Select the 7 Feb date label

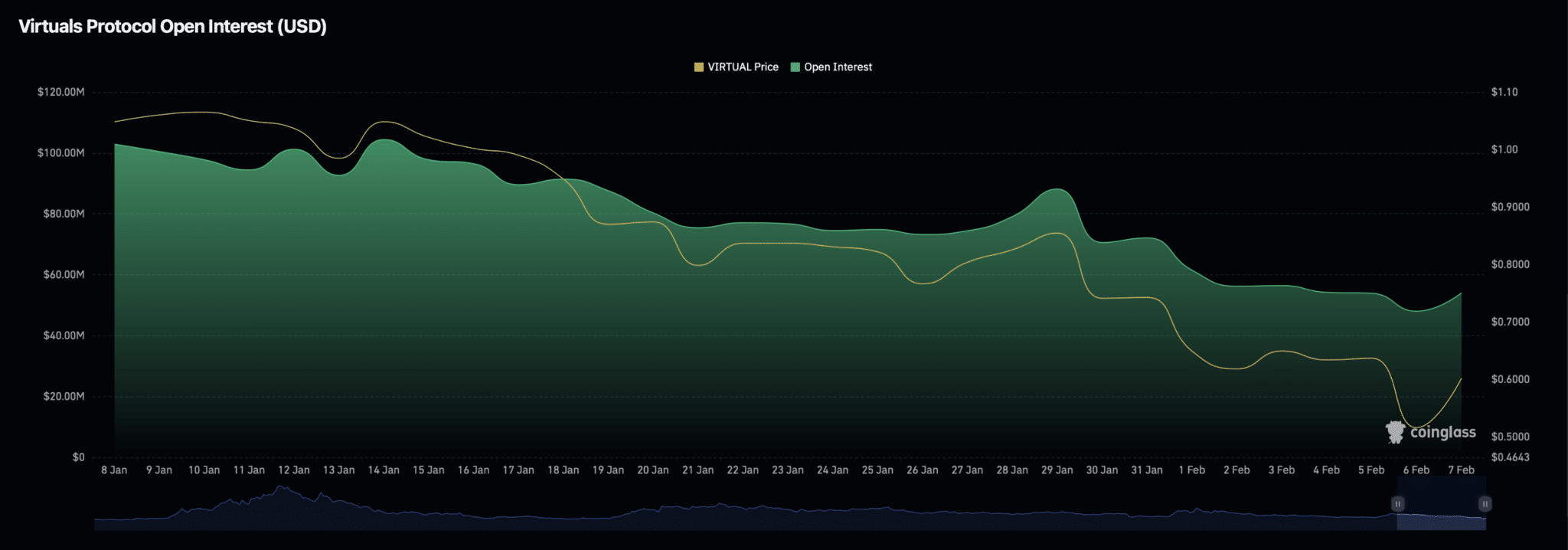[x=1461, y=470]
